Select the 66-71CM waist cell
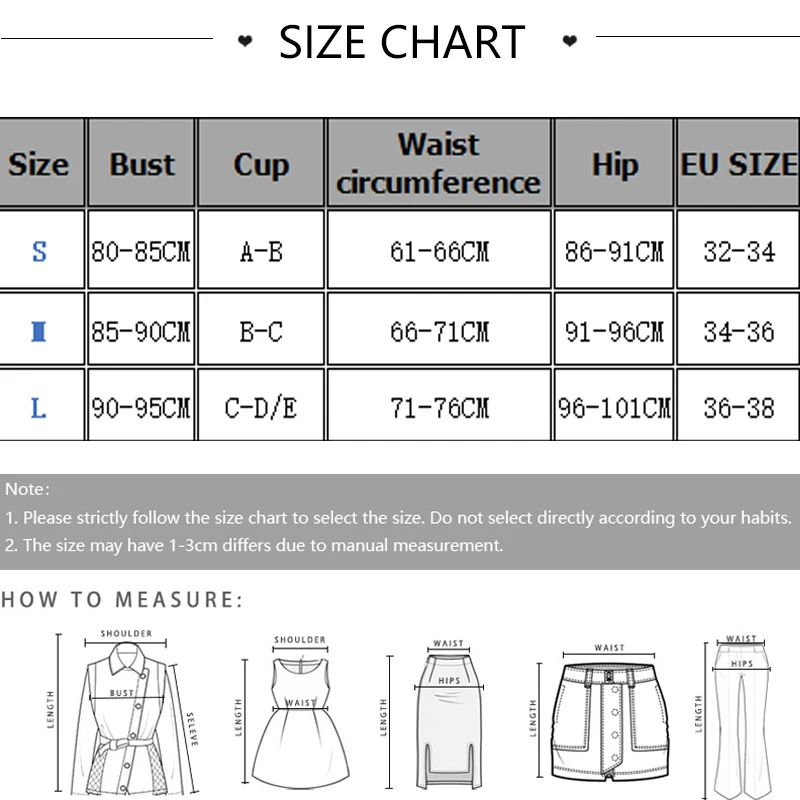 (x=439, y=331)
